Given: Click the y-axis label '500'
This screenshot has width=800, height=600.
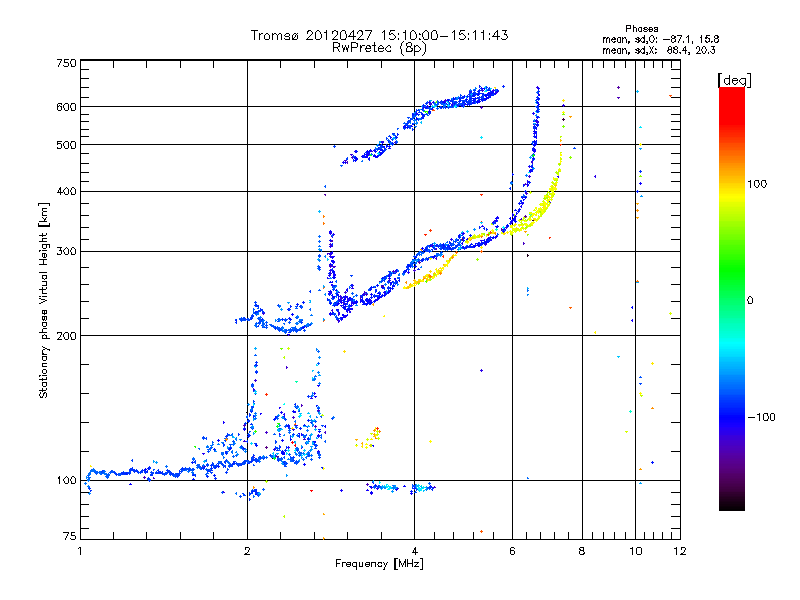Looking at the screenshot, I should 66,145.
